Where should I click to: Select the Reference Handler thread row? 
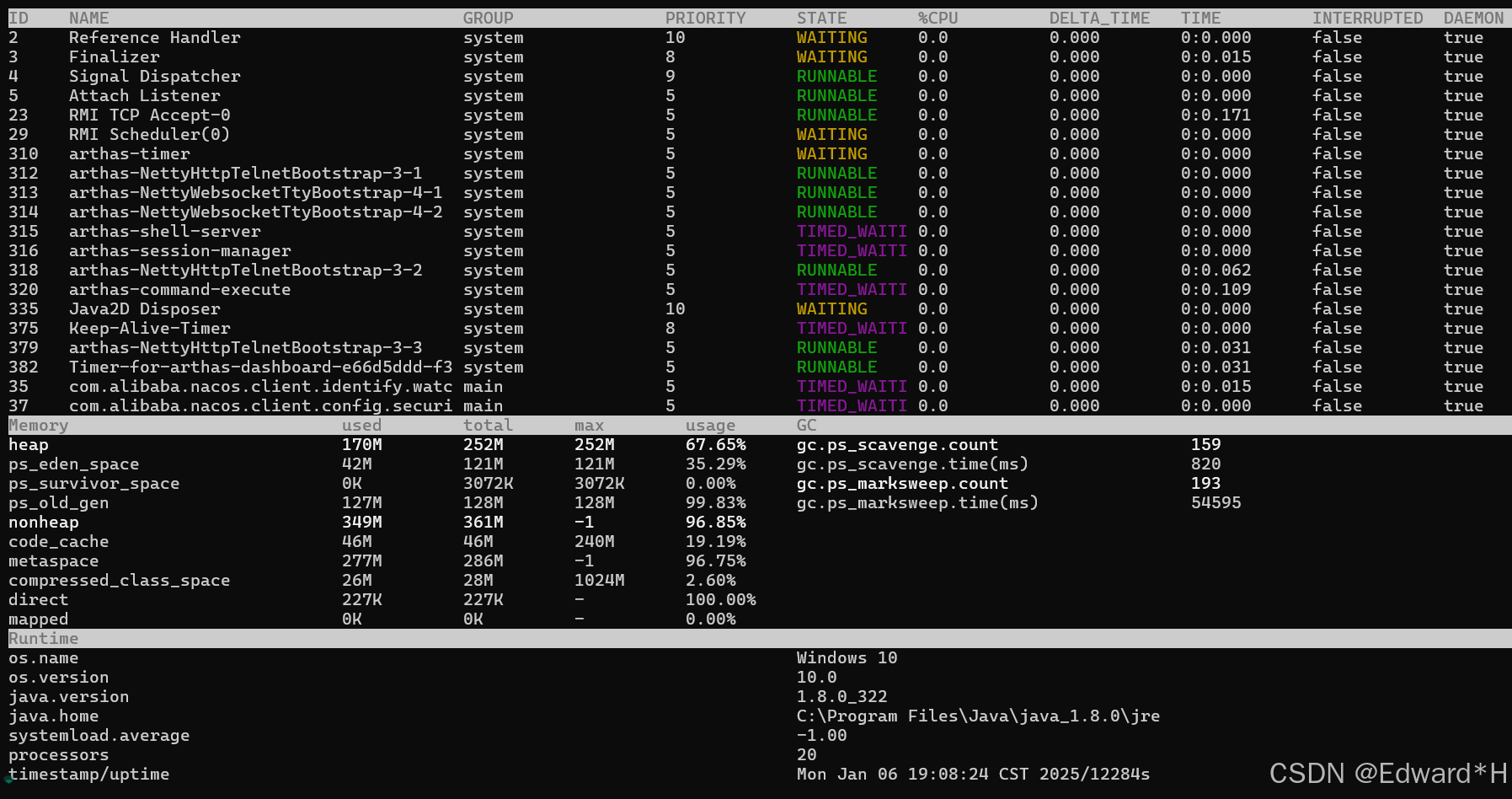click(155, 37)
